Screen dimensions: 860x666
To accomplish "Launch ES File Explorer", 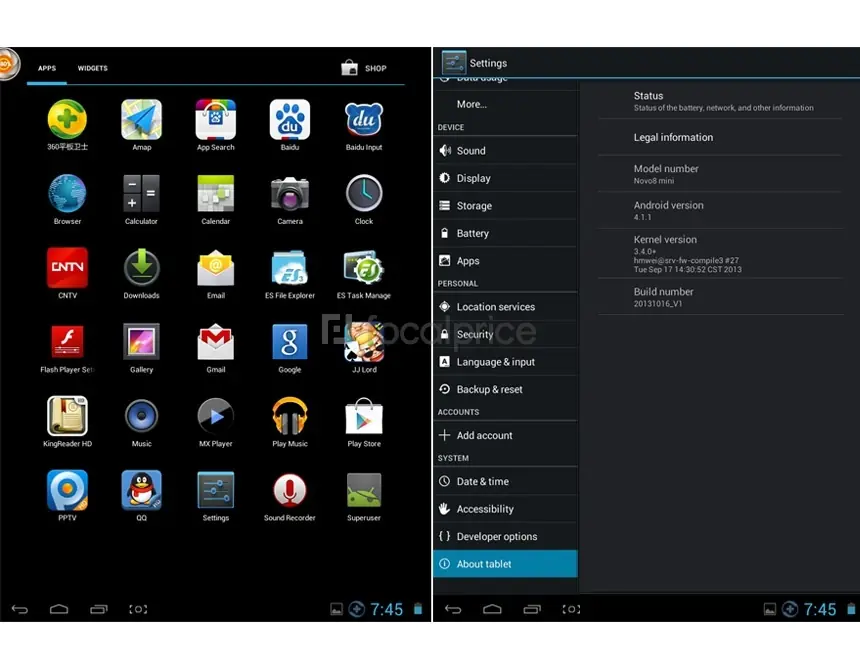I will (290, 267).
